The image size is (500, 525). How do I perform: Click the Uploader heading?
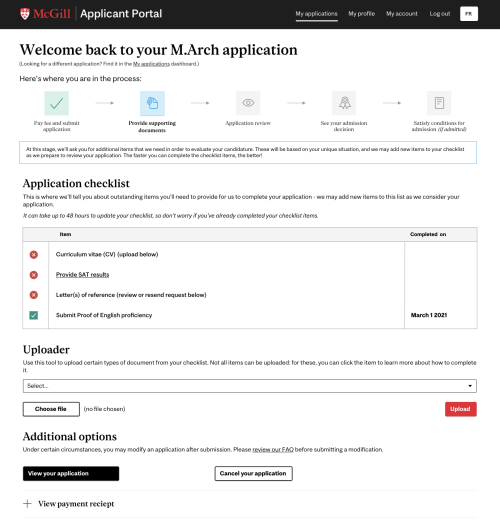[46, 350]
